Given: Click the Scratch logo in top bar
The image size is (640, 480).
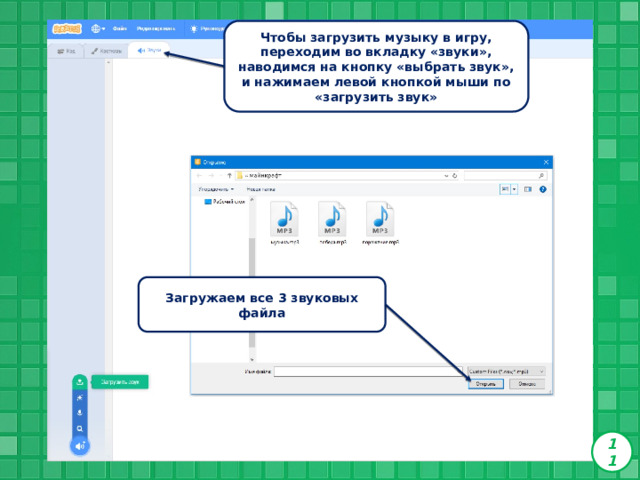Looking at the screenshot, I should [67, 29].
